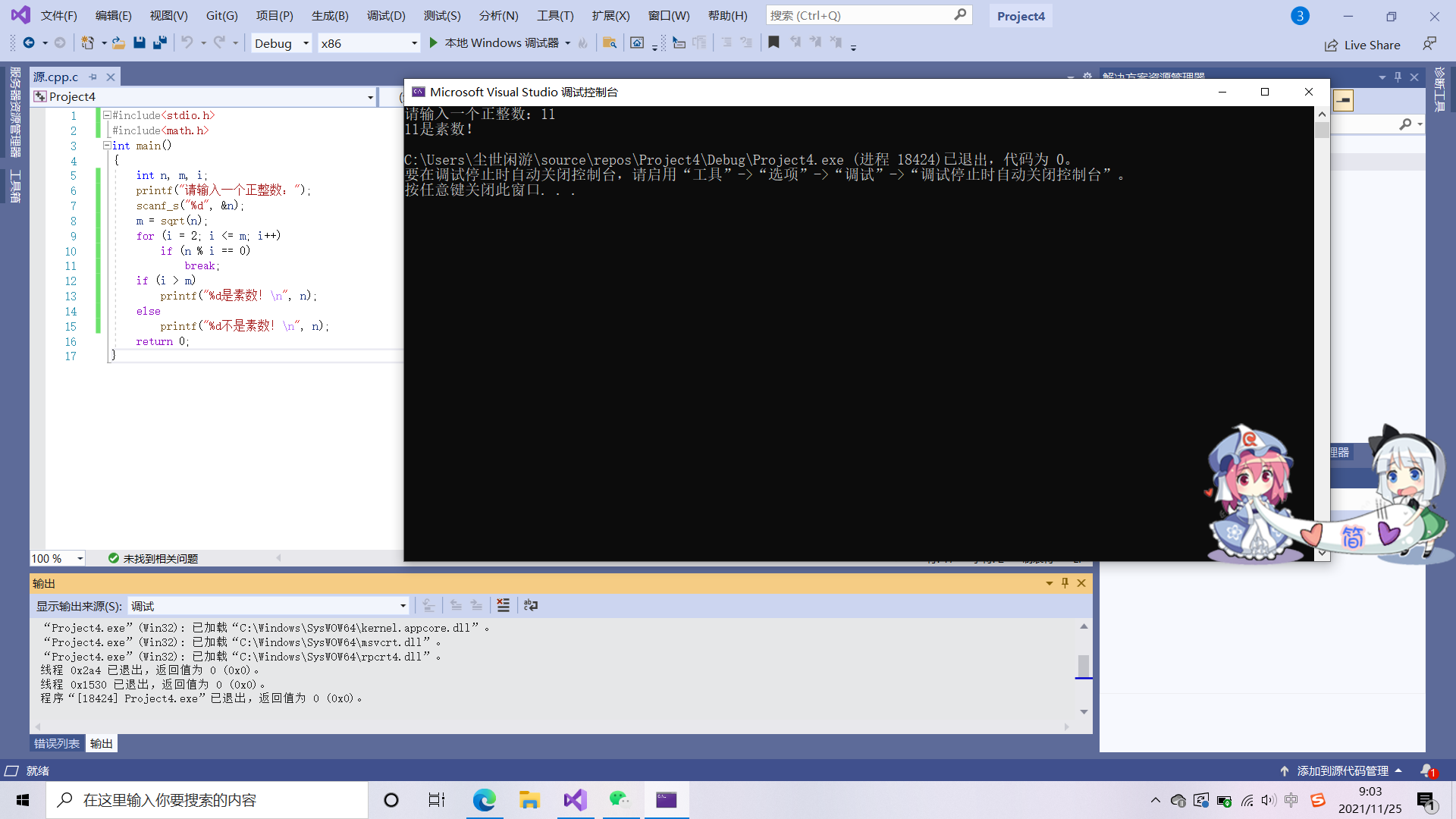The image size is (1456, 819).
Task: Toggle word wrap in output panel
Action: coord(531,605)
